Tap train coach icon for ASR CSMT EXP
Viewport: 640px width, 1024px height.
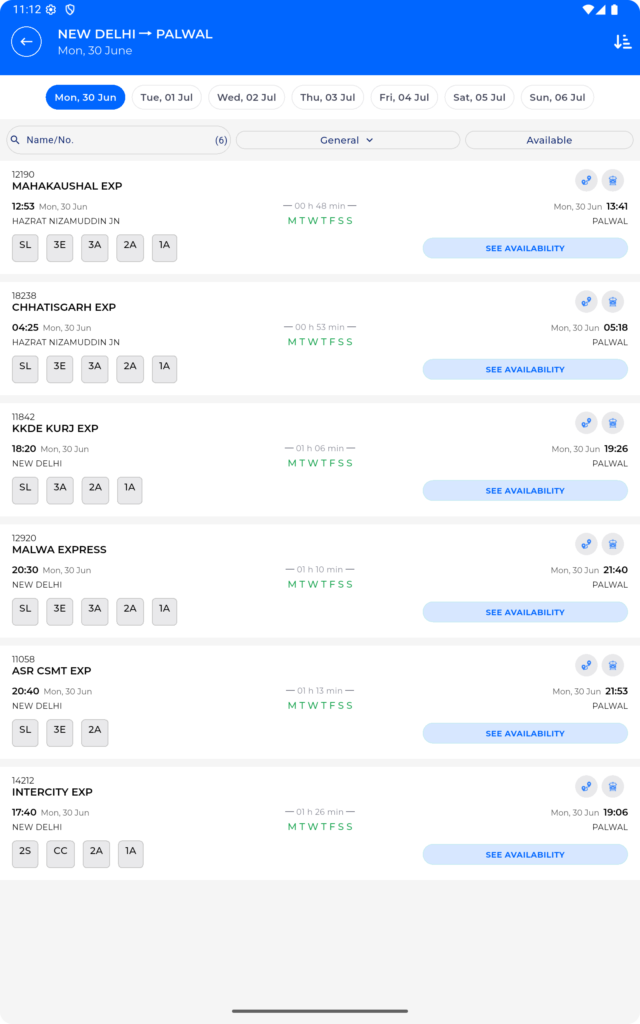(613, 665)
